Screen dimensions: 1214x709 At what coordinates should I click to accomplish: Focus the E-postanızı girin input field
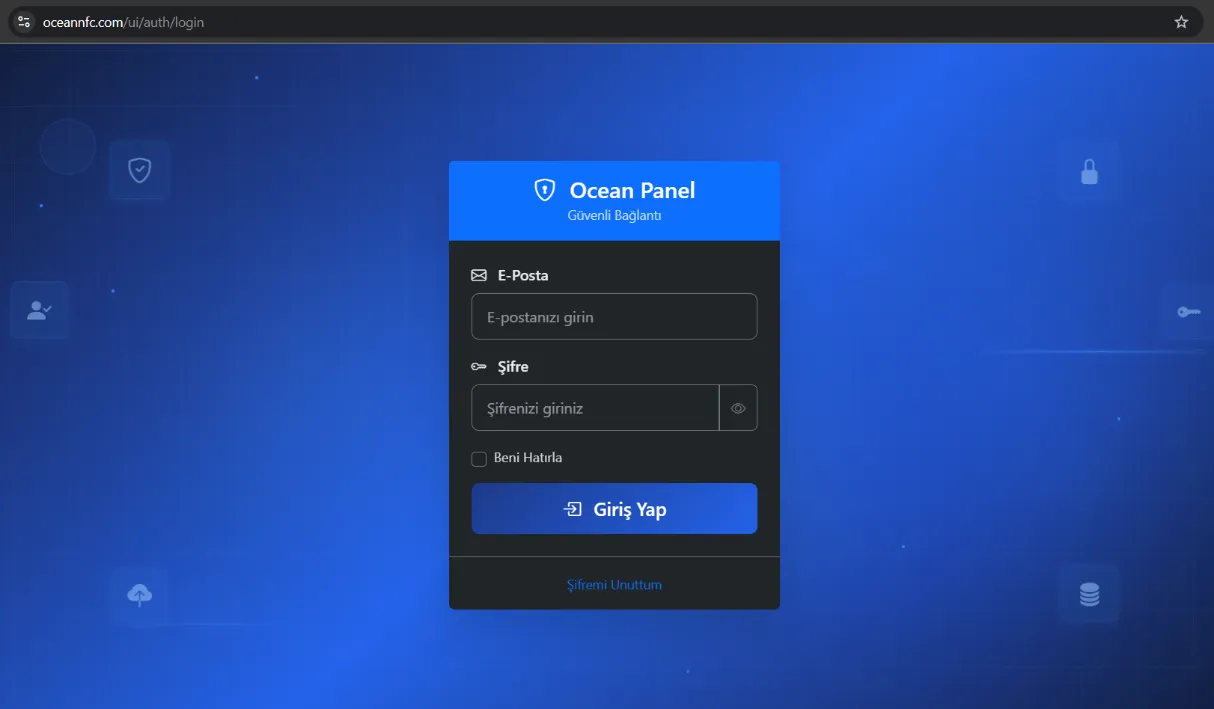(x=614, y=317)
